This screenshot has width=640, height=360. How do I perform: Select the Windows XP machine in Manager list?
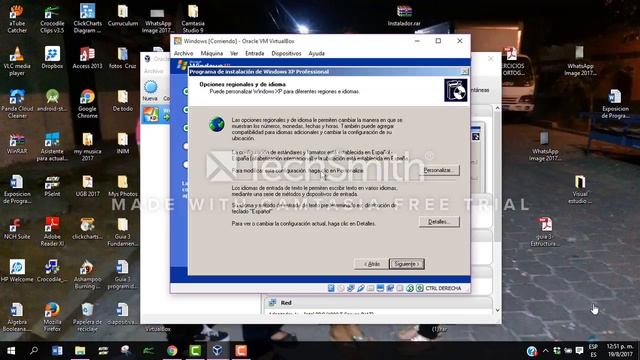point(156,114)
